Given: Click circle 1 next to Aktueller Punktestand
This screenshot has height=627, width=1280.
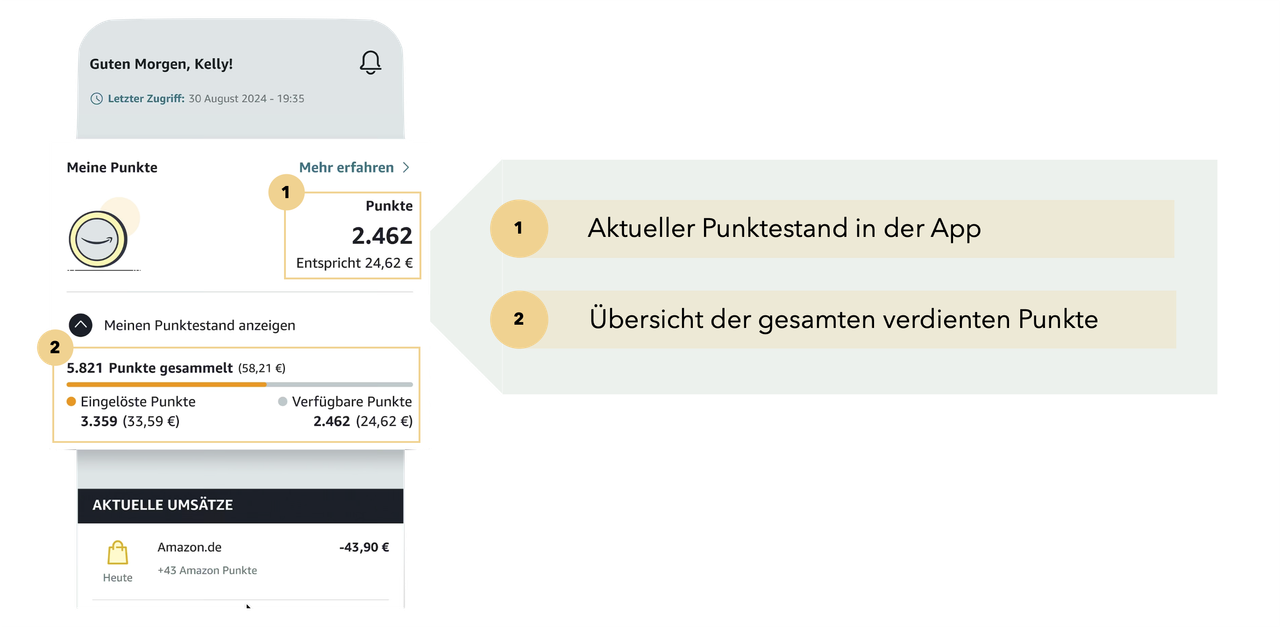Looking at the screenshot, I should [518, 228].
